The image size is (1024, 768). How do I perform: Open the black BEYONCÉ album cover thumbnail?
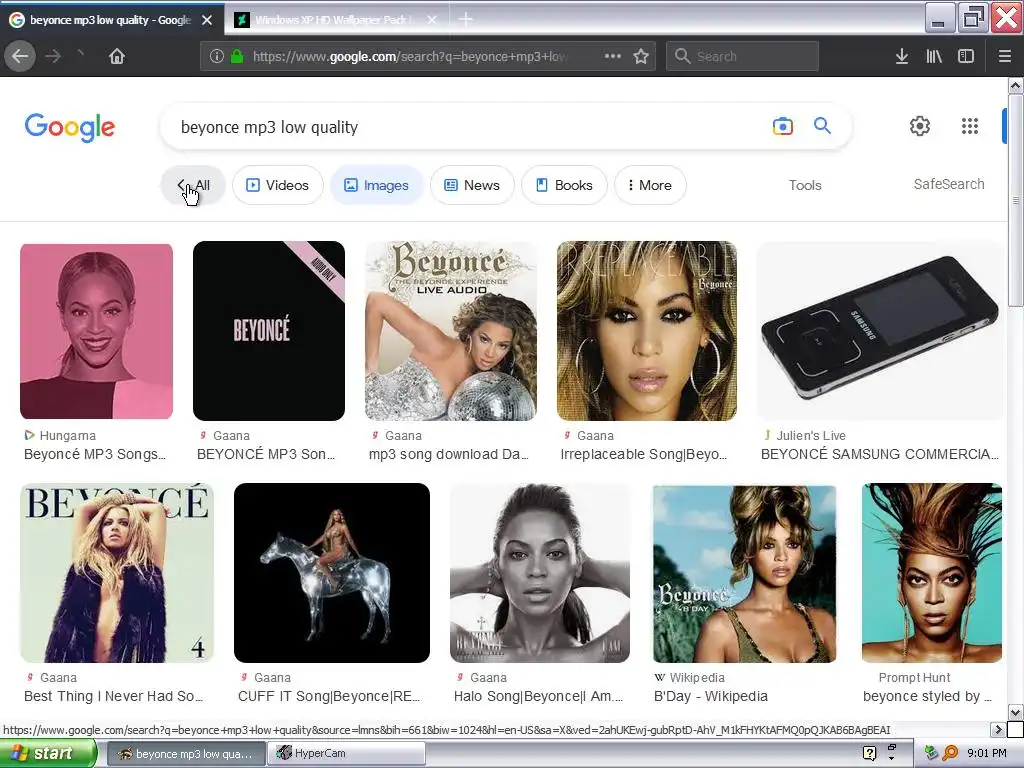(269, 331)
